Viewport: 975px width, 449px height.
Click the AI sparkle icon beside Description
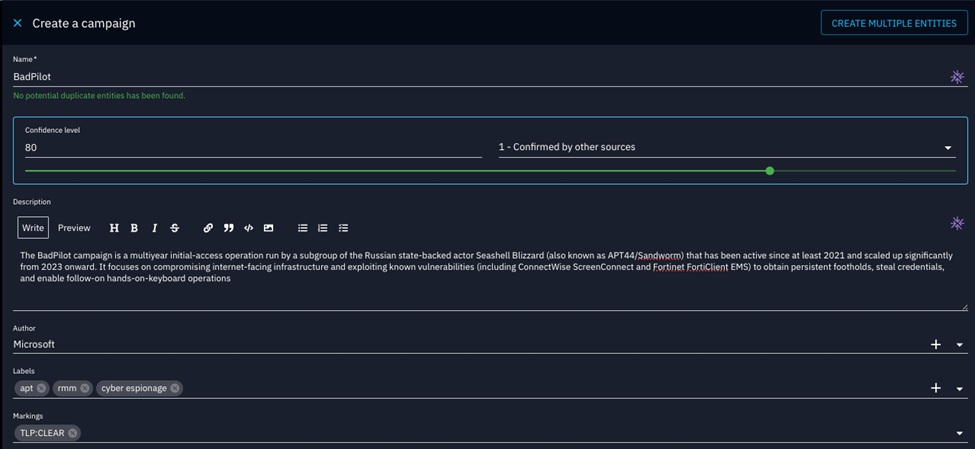pyautogui.click(x=957, y=223)
